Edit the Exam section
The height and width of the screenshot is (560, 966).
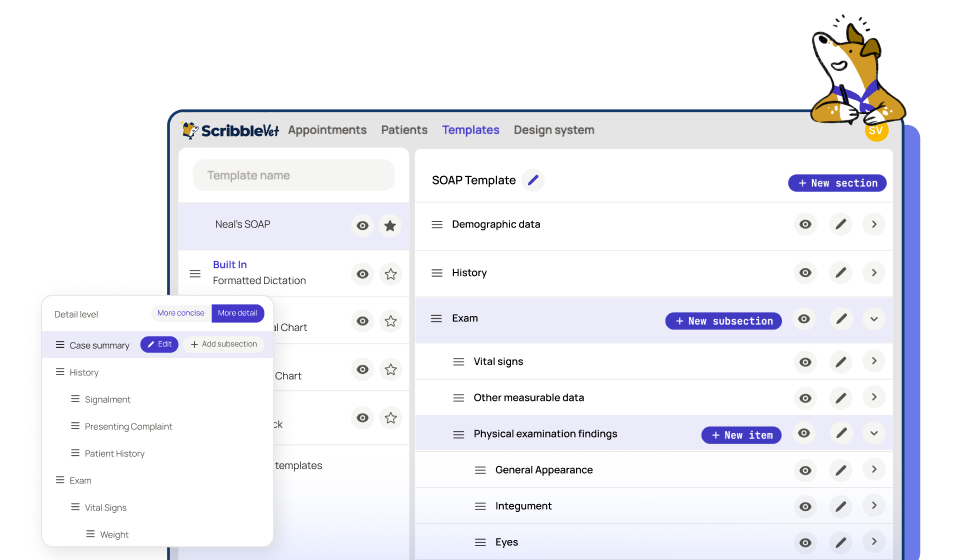(841, 319)
